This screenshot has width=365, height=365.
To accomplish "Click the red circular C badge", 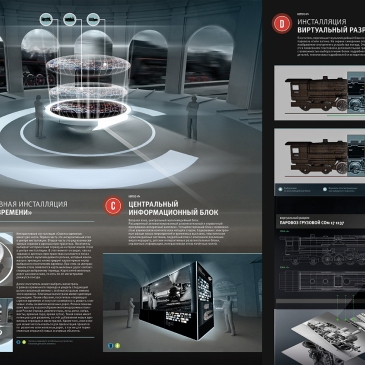I will (x=113, y=205).
